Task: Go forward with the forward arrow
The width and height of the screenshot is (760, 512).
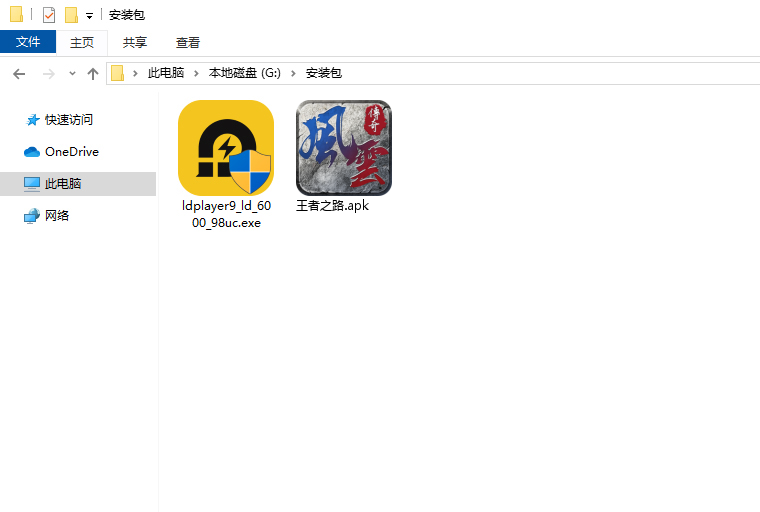Action: tap(48, 74)
